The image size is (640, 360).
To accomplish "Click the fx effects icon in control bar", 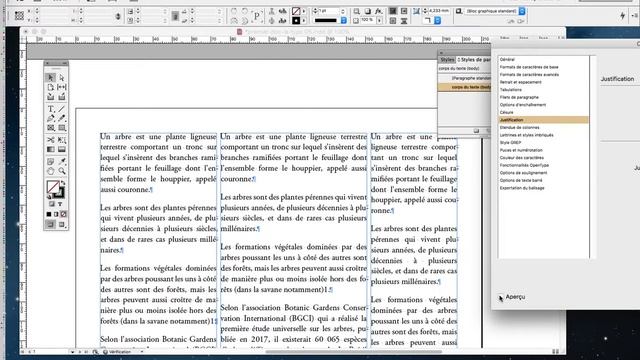I will point(379,11).
